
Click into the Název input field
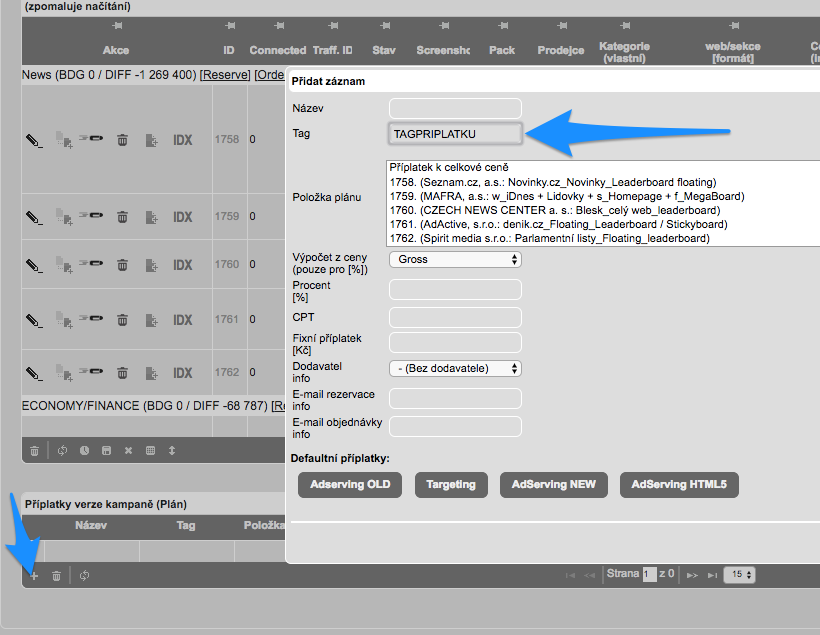coord(455,108)
